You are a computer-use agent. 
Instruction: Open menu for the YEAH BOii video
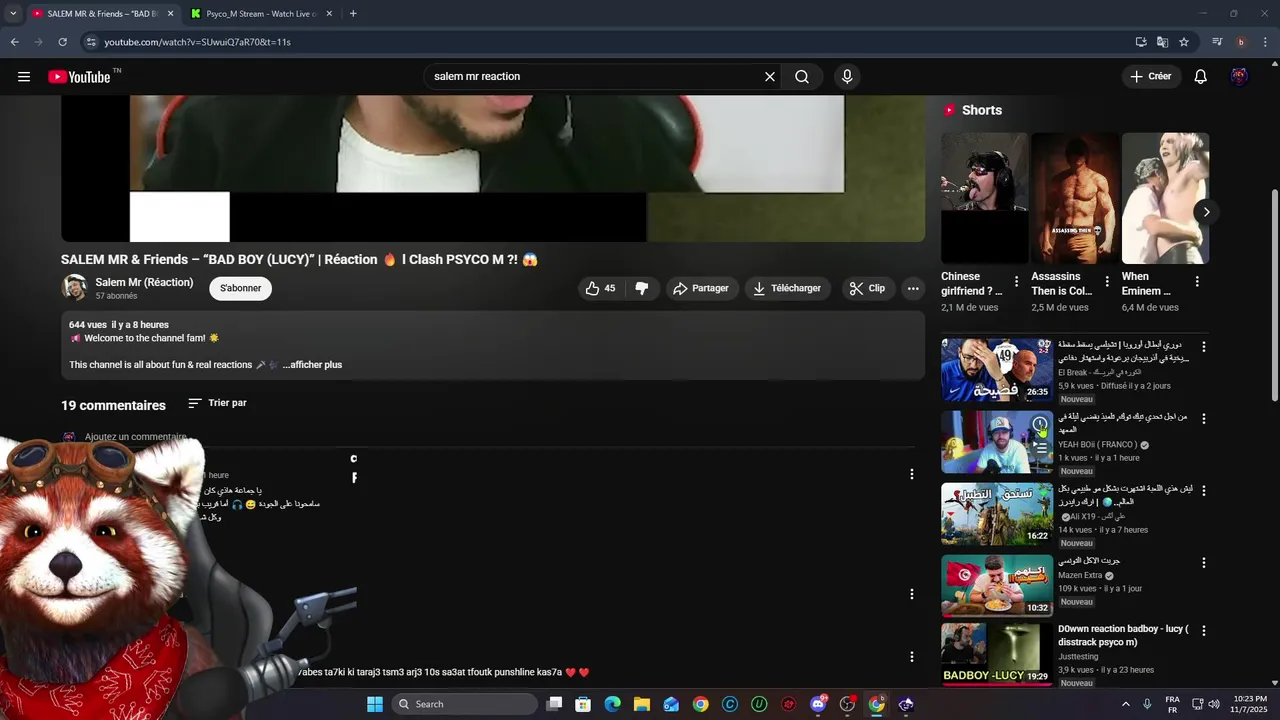coord(1204,419)
